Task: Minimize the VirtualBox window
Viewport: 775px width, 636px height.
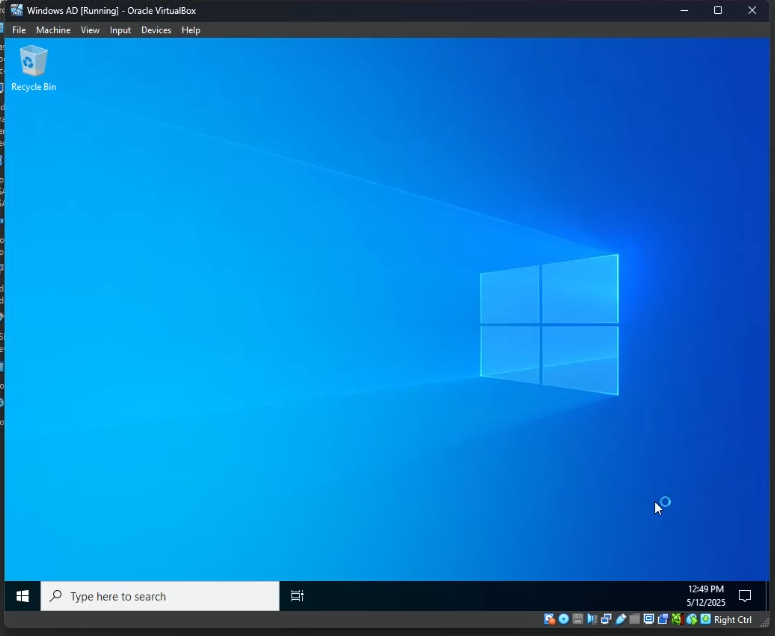Action: pos(685,10)
